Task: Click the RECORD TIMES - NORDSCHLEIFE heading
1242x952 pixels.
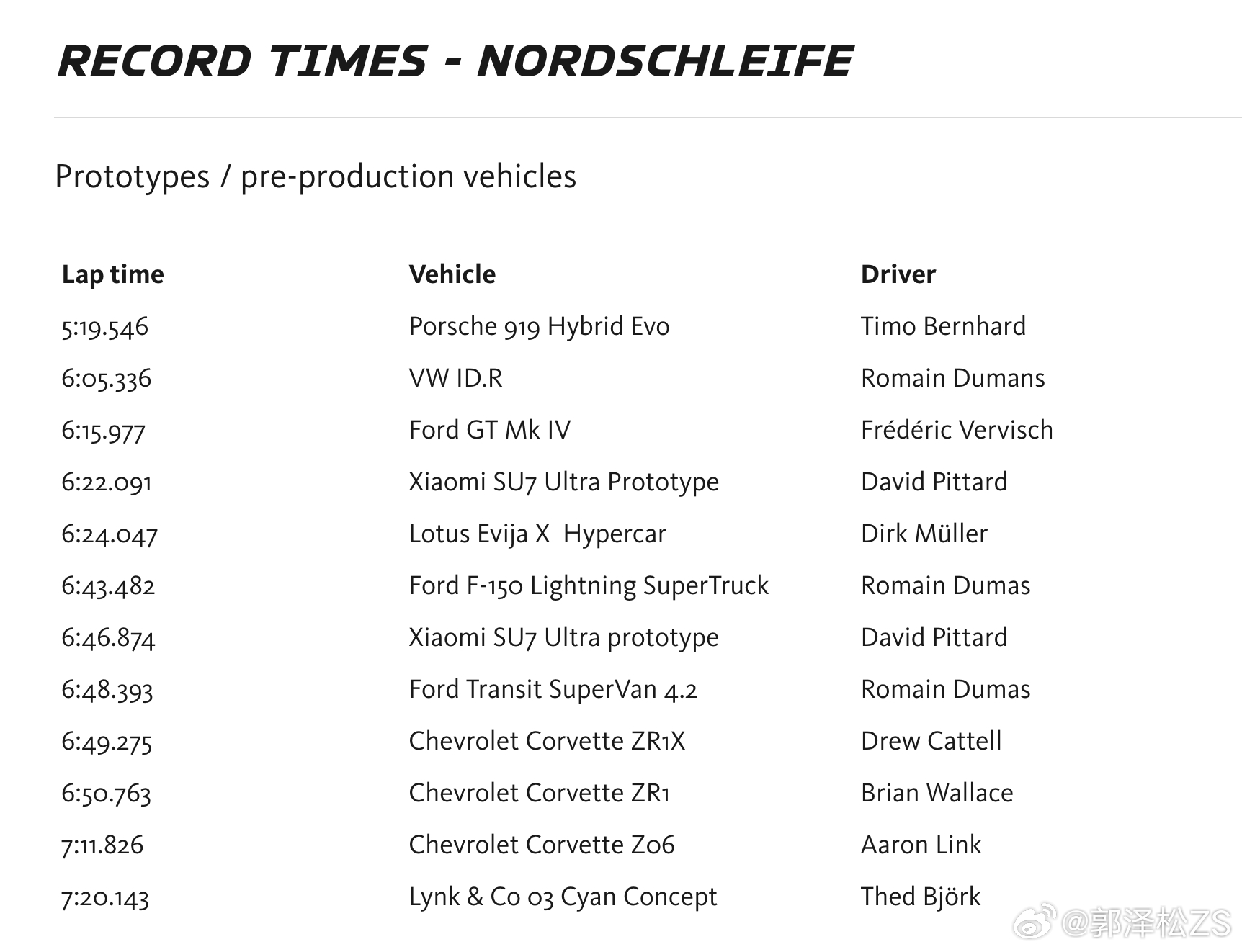Action: tap(455, 61)
